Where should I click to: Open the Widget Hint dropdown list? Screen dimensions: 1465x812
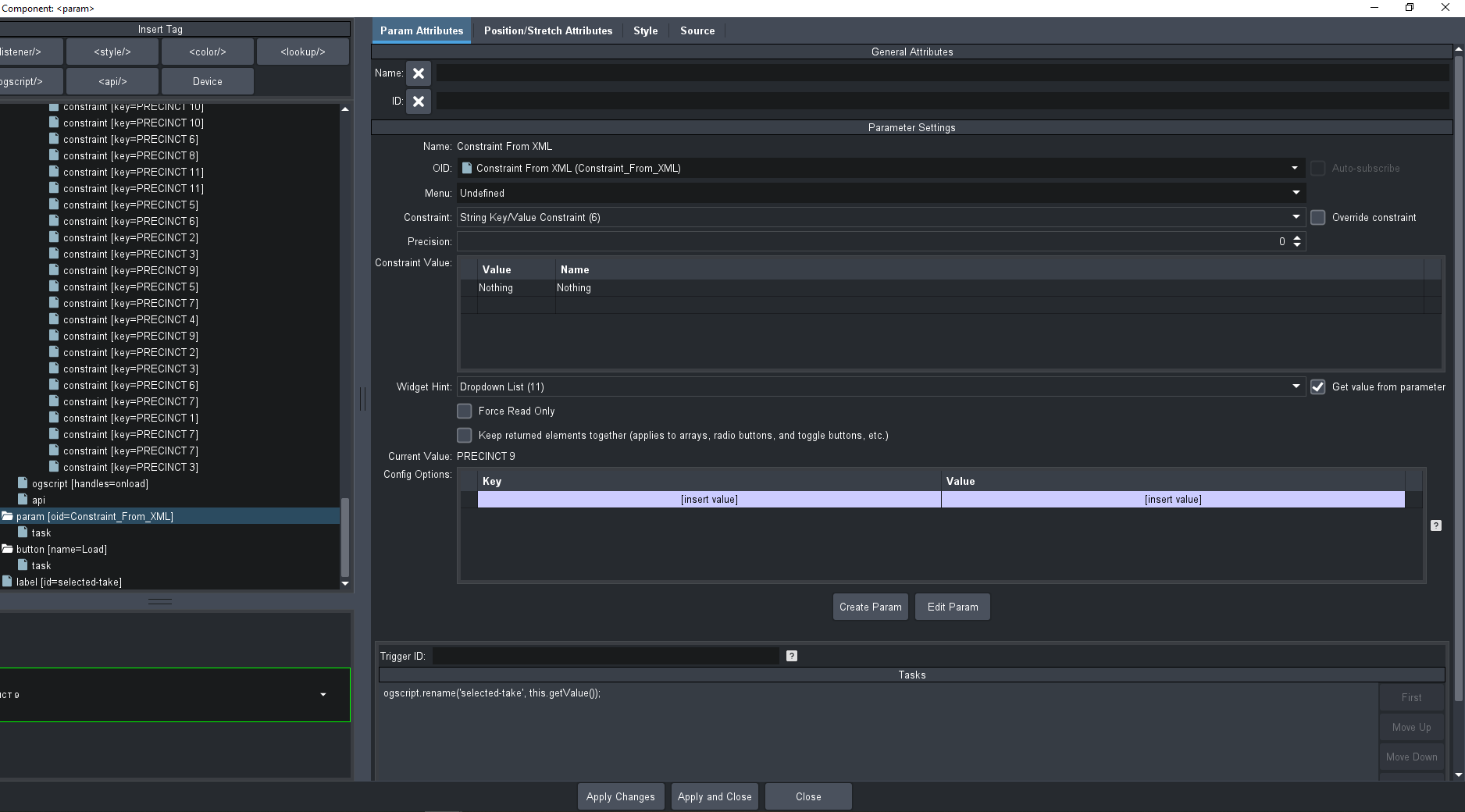[1296, 386]
